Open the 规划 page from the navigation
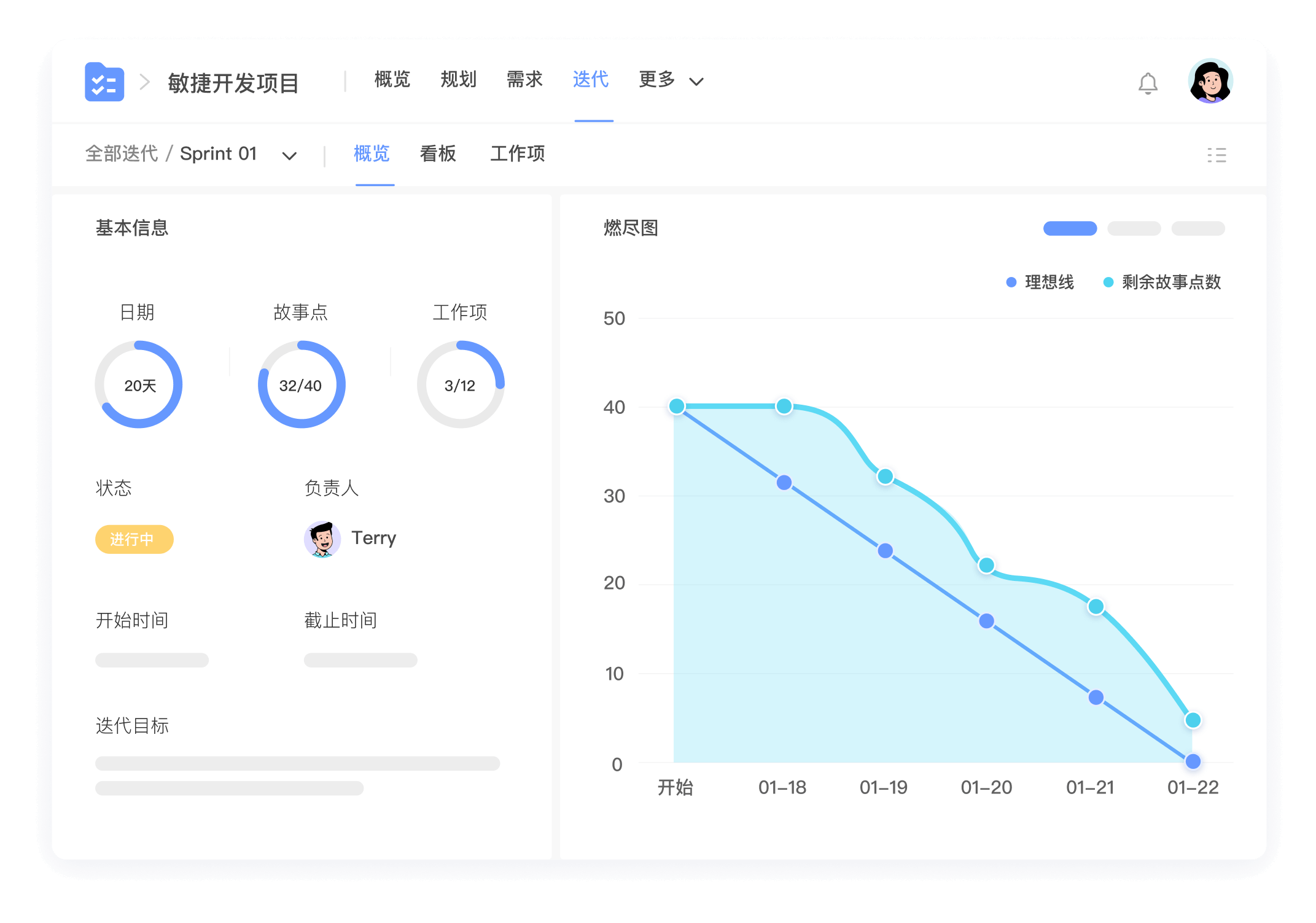The image size is (1316, 923). tap(457, 79)
